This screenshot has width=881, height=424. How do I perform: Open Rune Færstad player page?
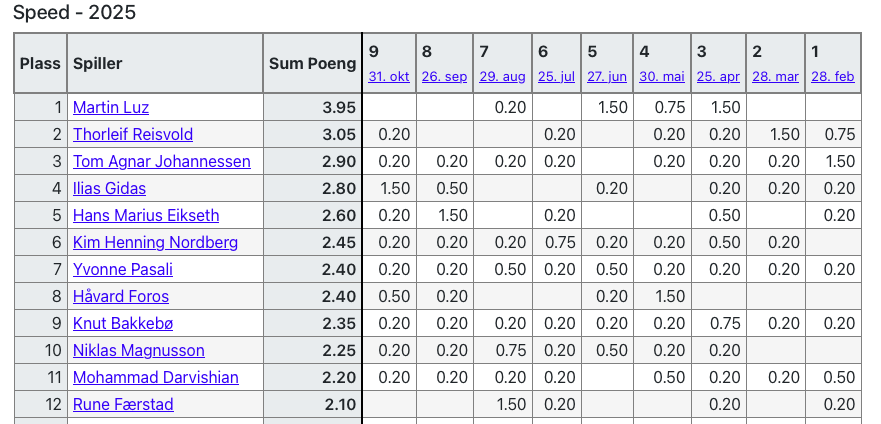(123, 404)
